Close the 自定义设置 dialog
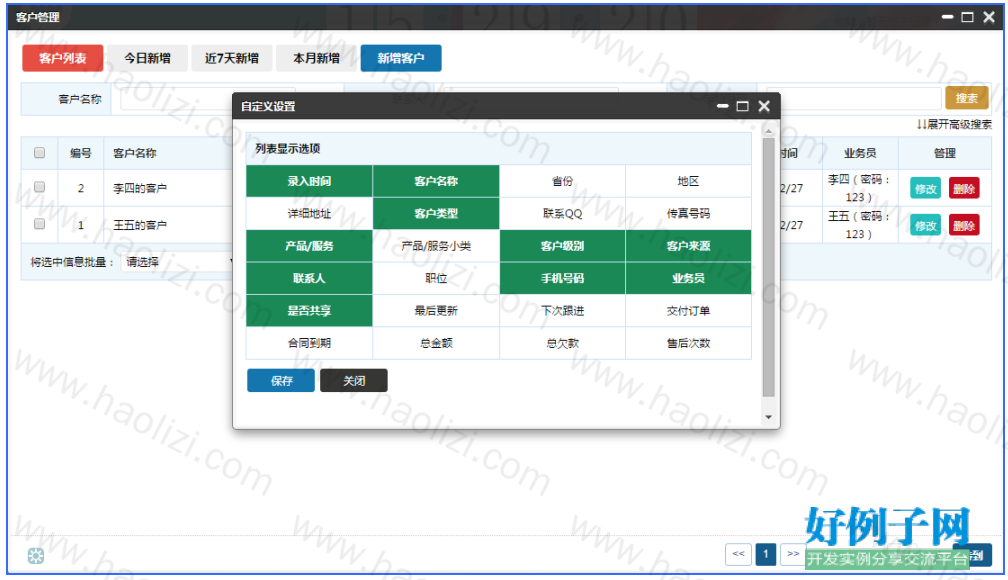The width and height of the screenshot is (1008, 580). click(764, 106)
